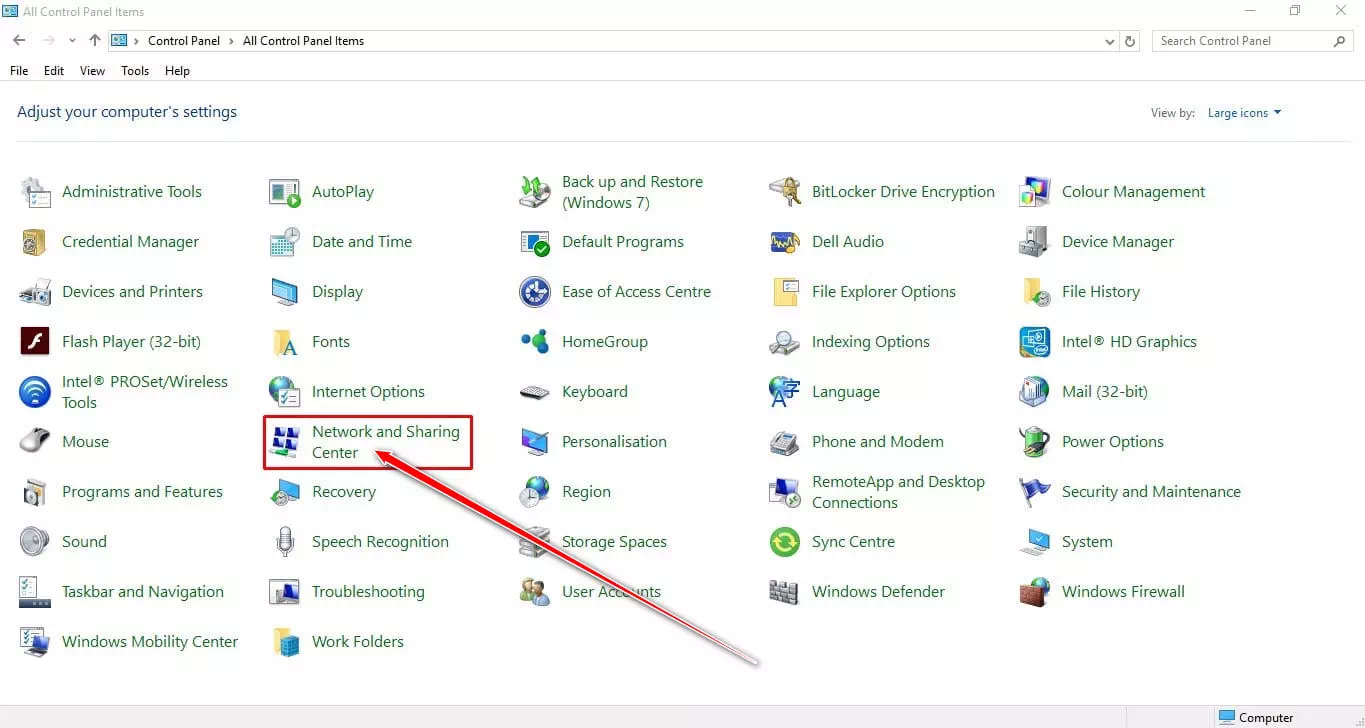
Task: Click the Windows Defender icon
Action: click(x=785, y=592)
